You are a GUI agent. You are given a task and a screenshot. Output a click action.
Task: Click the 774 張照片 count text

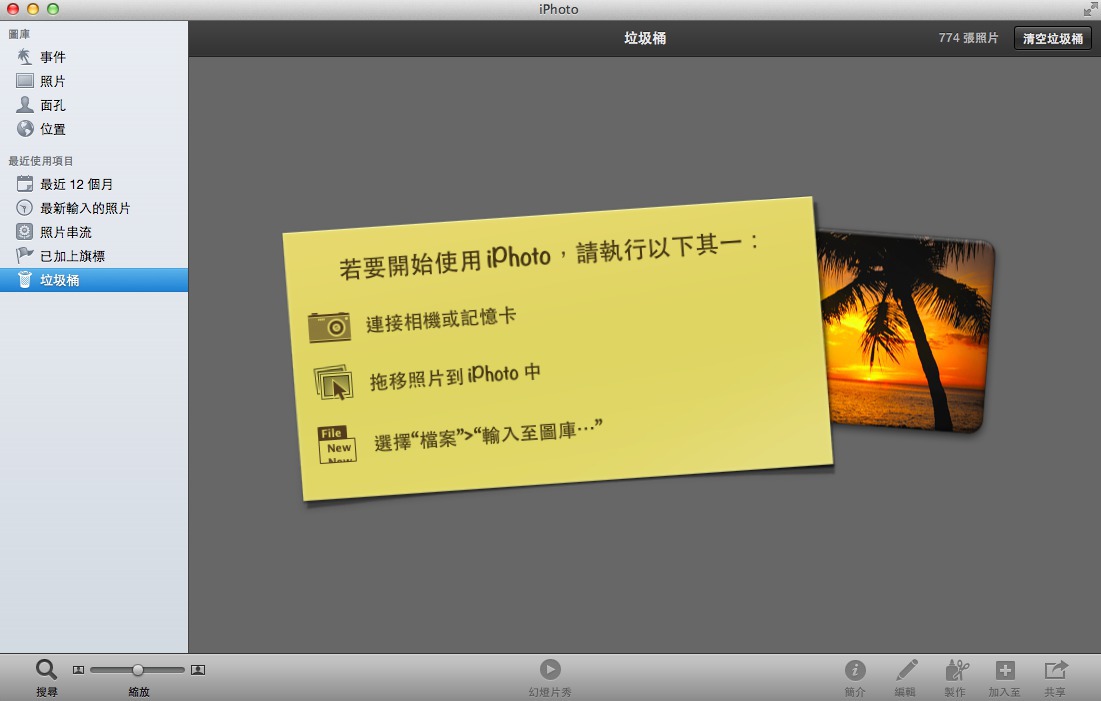coord(968,38)
